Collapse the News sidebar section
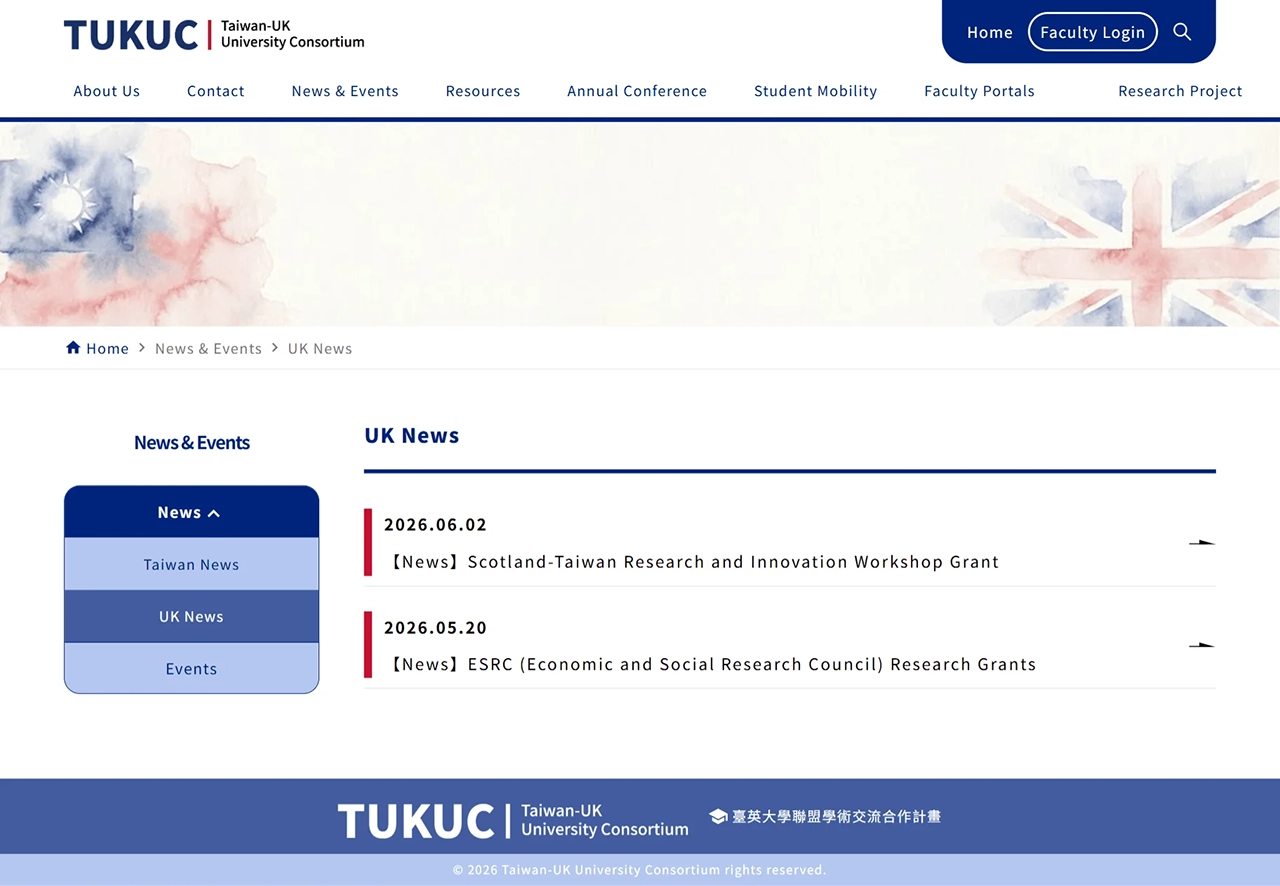Screen dimensions: 1280x886 pos(191,512)
